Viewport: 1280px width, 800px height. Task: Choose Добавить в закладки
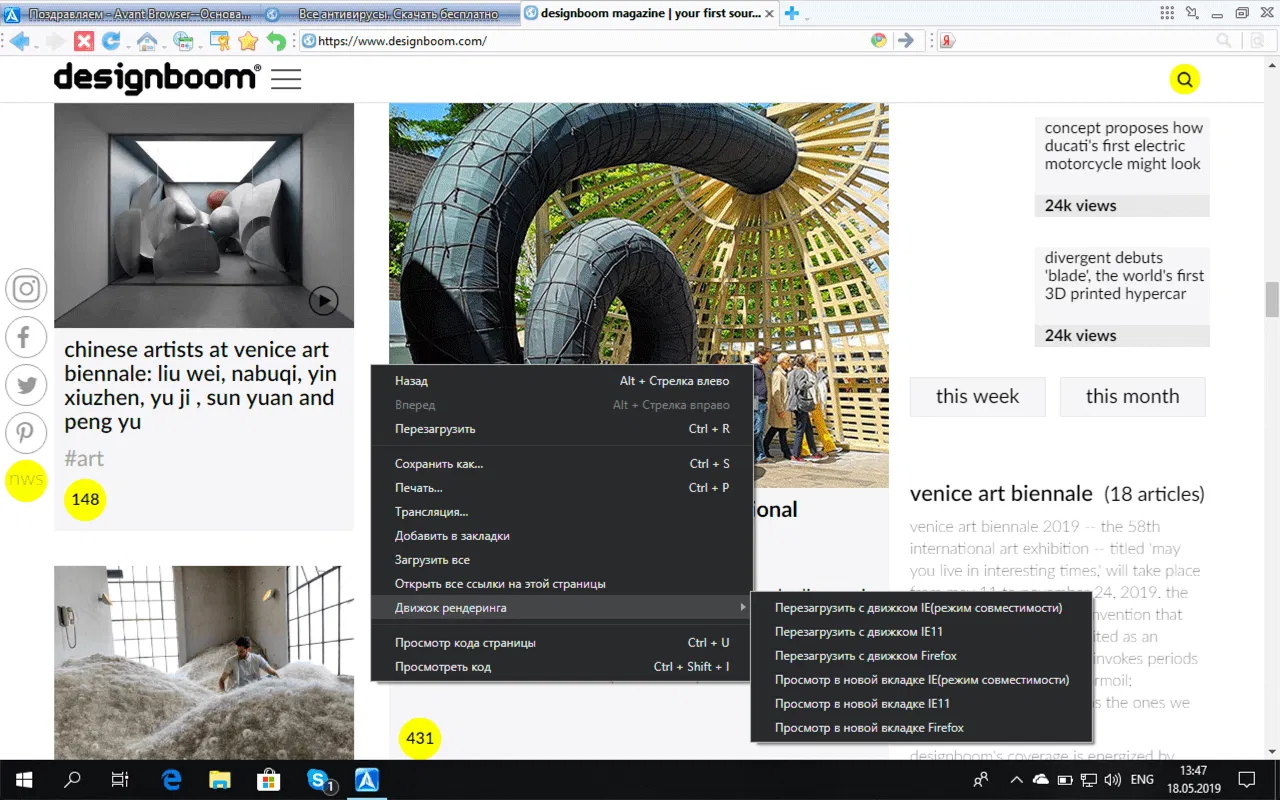(x=561, y=536)
